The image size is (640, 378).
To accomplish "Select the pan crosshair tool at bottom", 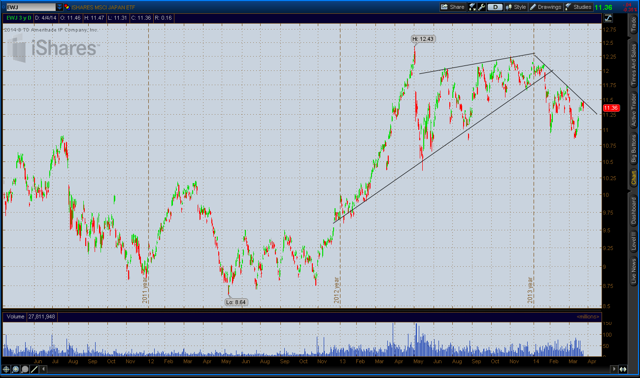I will point(6,369).
